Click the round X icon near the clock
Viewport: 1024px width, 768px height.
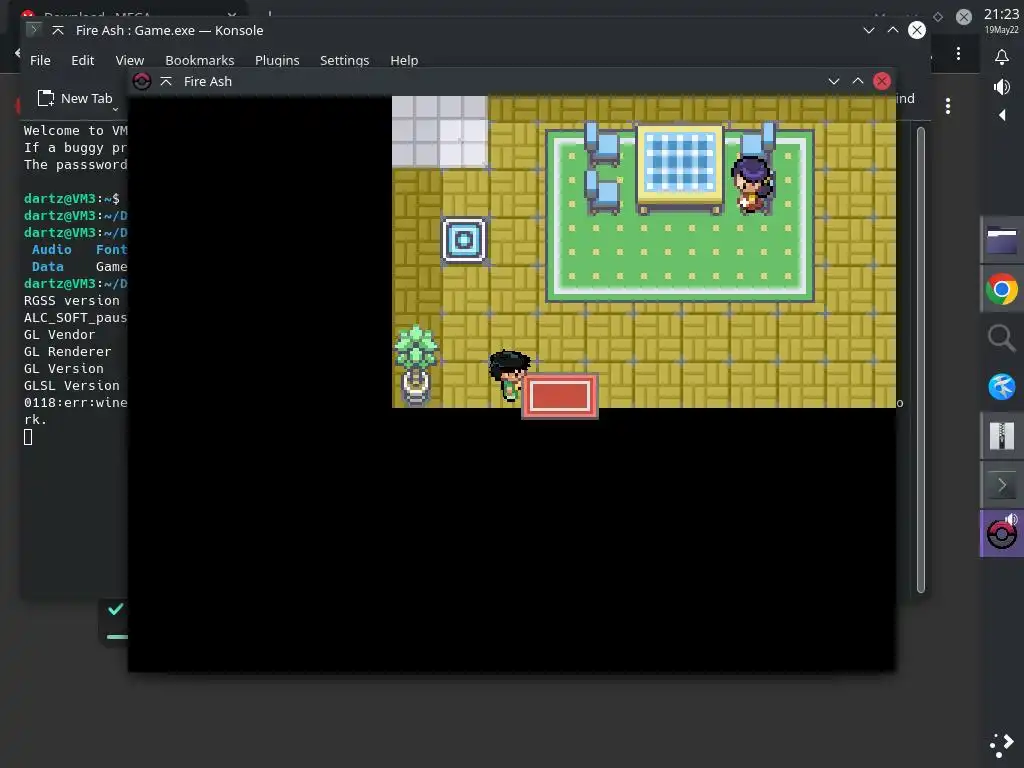tap(963, 17)
